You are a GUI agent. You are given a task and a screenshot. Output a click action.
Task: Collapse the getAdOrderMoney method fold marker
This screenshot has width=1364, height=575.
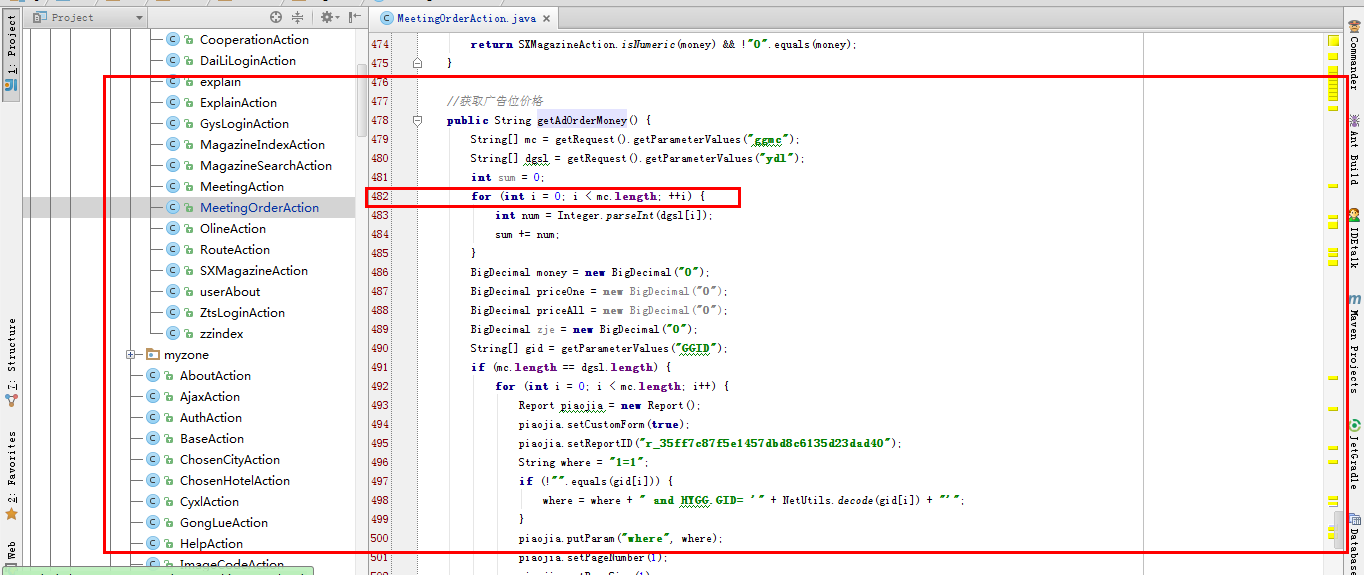pyautogui.click(x=417, y=121)
